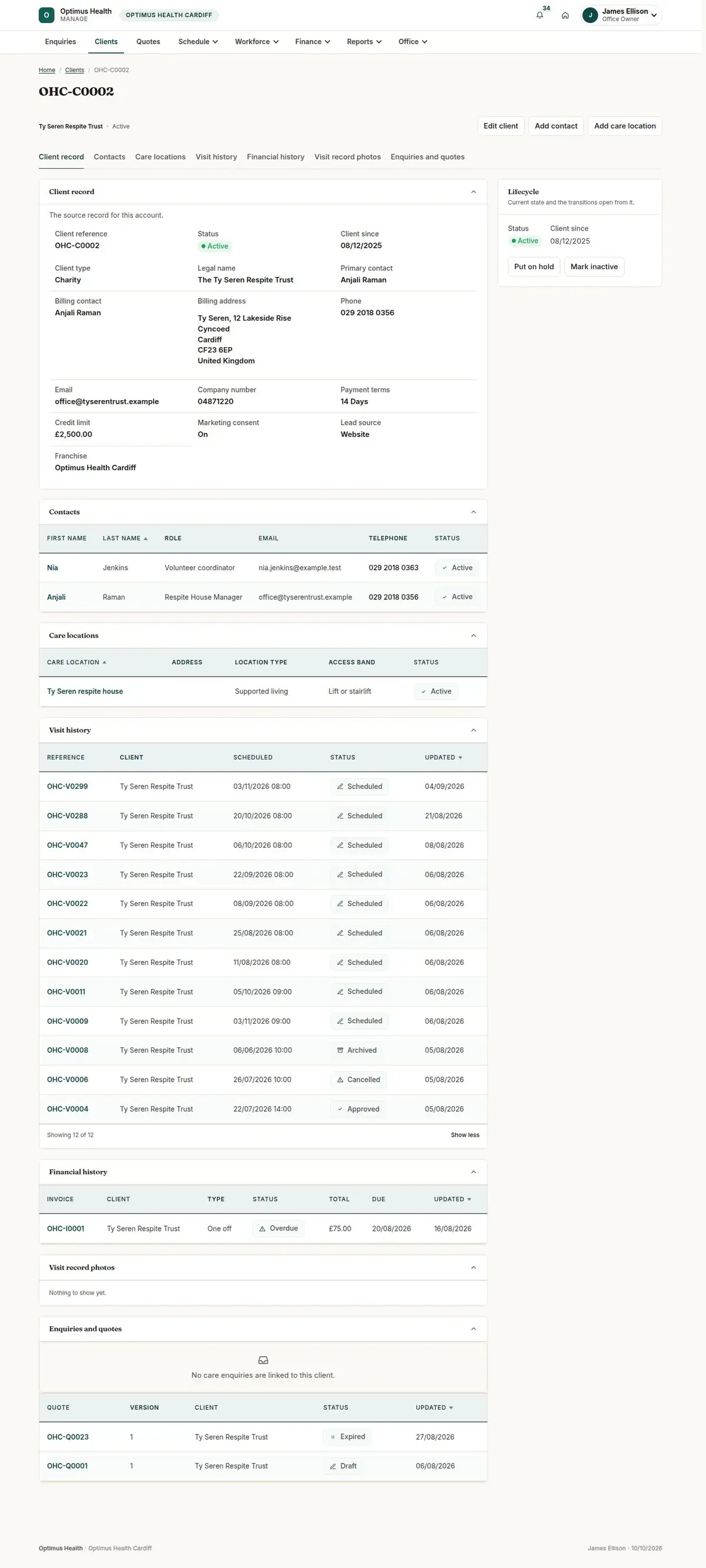The width and height of the screenshot is (706, 1568).
Task: Click the active checkmark for Nia Jenkins
Action: 444,568
